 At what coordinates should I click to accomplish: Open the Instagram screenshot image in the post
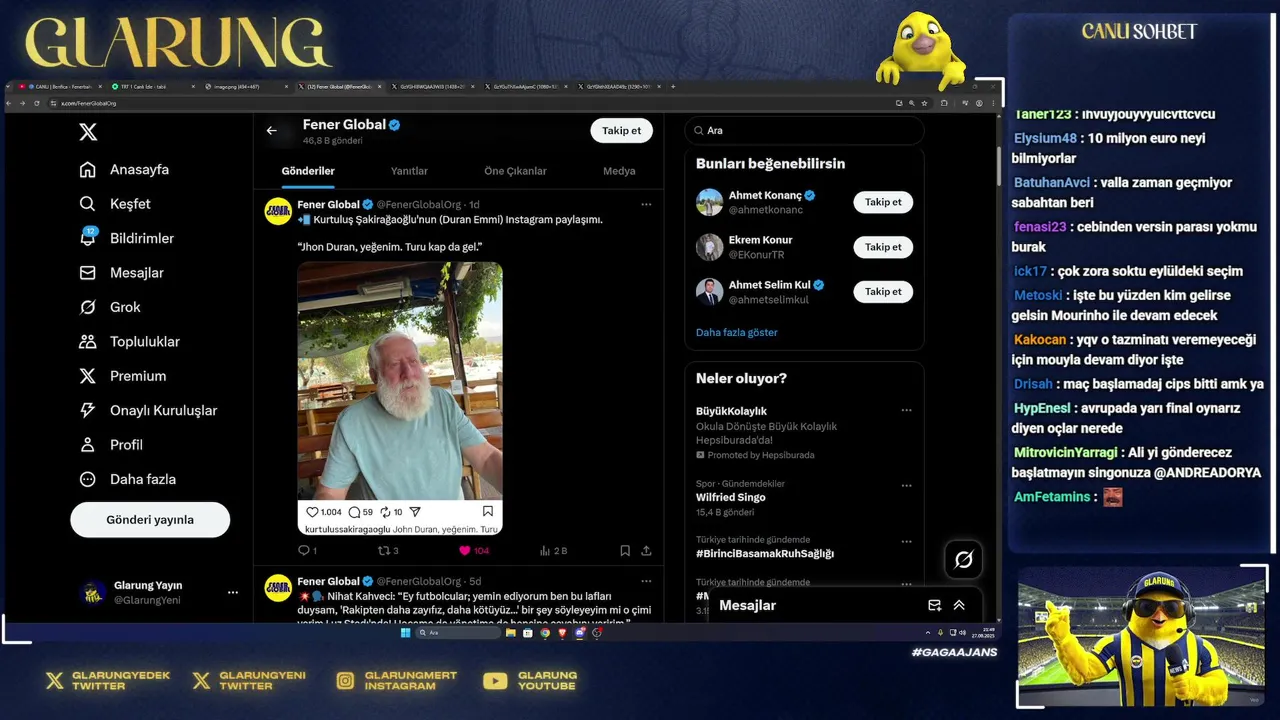coord(400,398)
